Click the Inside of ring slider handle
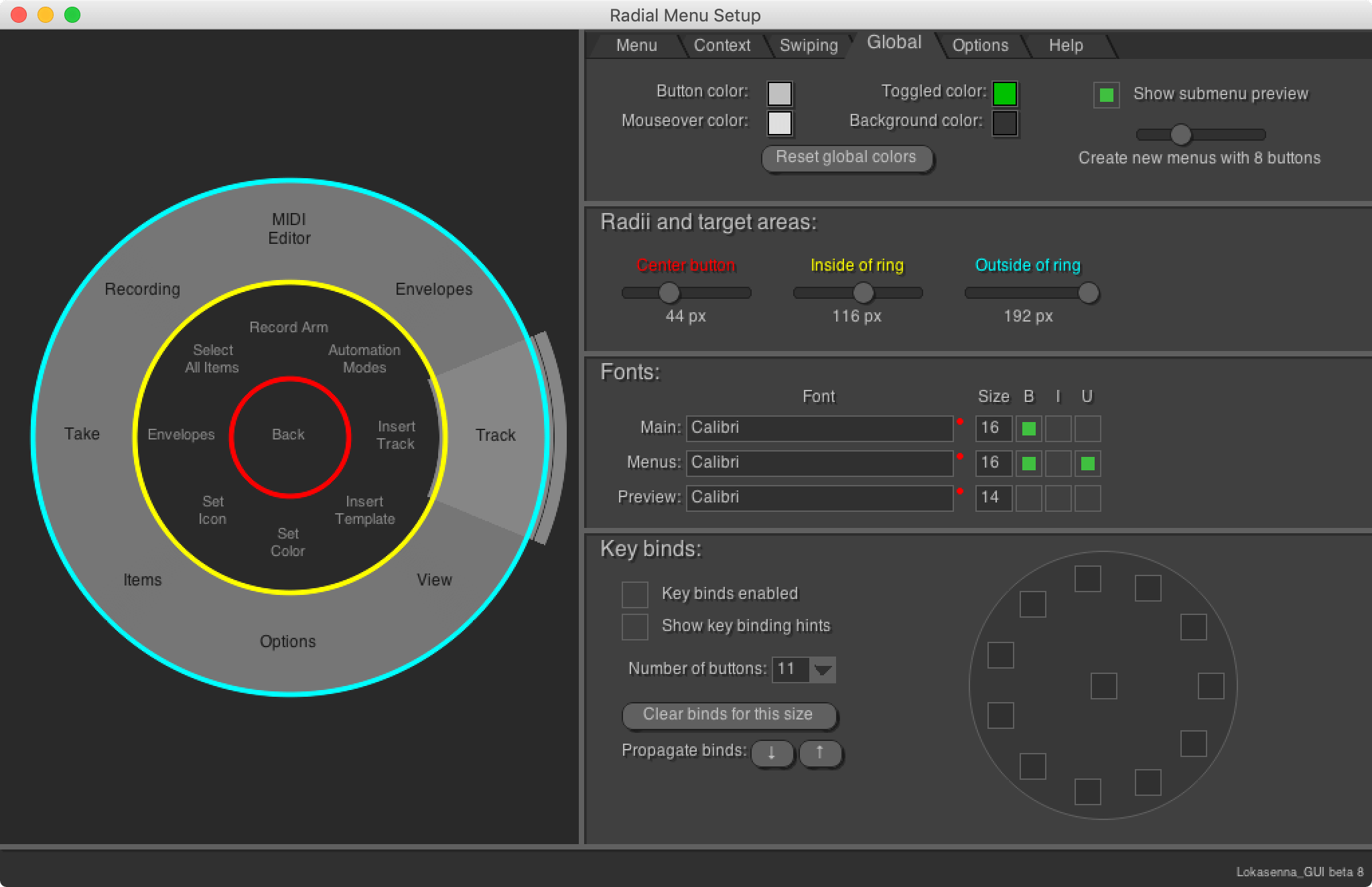The width and height of the screenshot is (1372, 887). tap(864, 293)
